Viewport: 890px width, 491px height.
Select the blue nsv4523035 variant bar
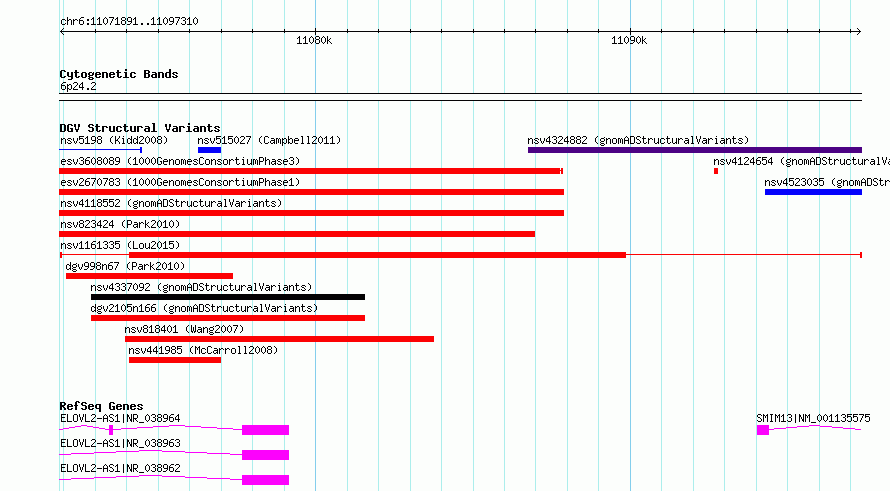(x=813, y=192)
